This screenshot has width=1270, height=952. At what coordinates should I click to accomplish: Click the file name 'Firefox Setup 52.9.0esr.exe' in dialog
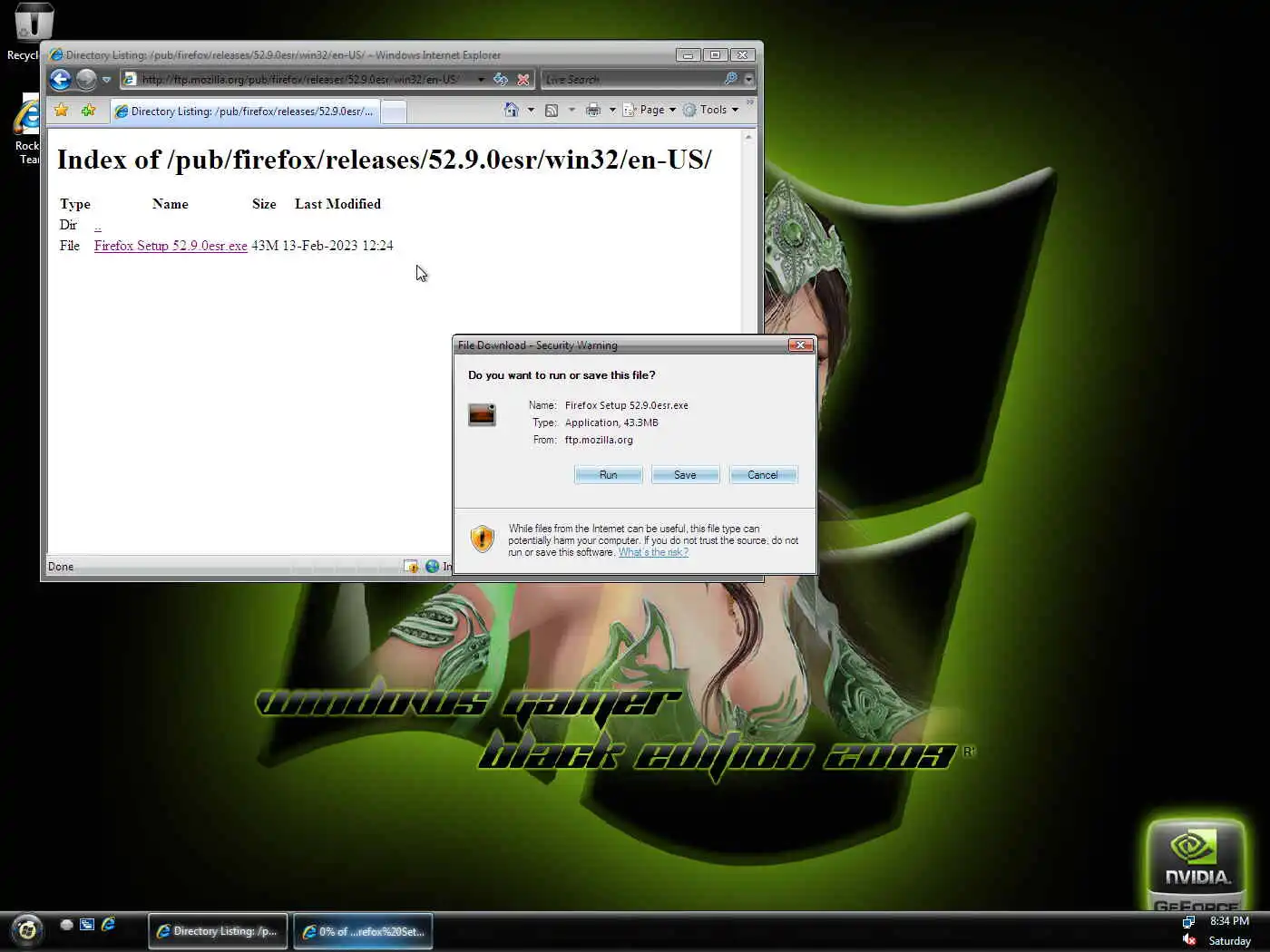pyautogui.click(x=626, y=405)
